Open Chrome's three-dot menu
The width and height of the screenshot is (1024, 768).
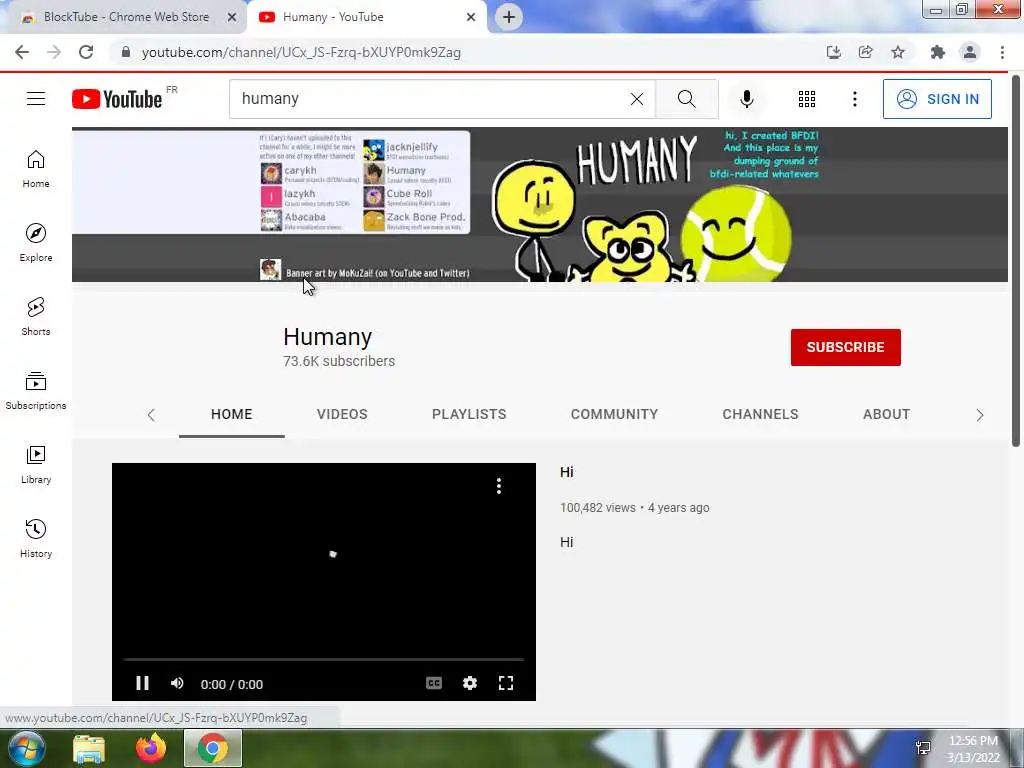pyautogui.click(x=1002, y=52)
